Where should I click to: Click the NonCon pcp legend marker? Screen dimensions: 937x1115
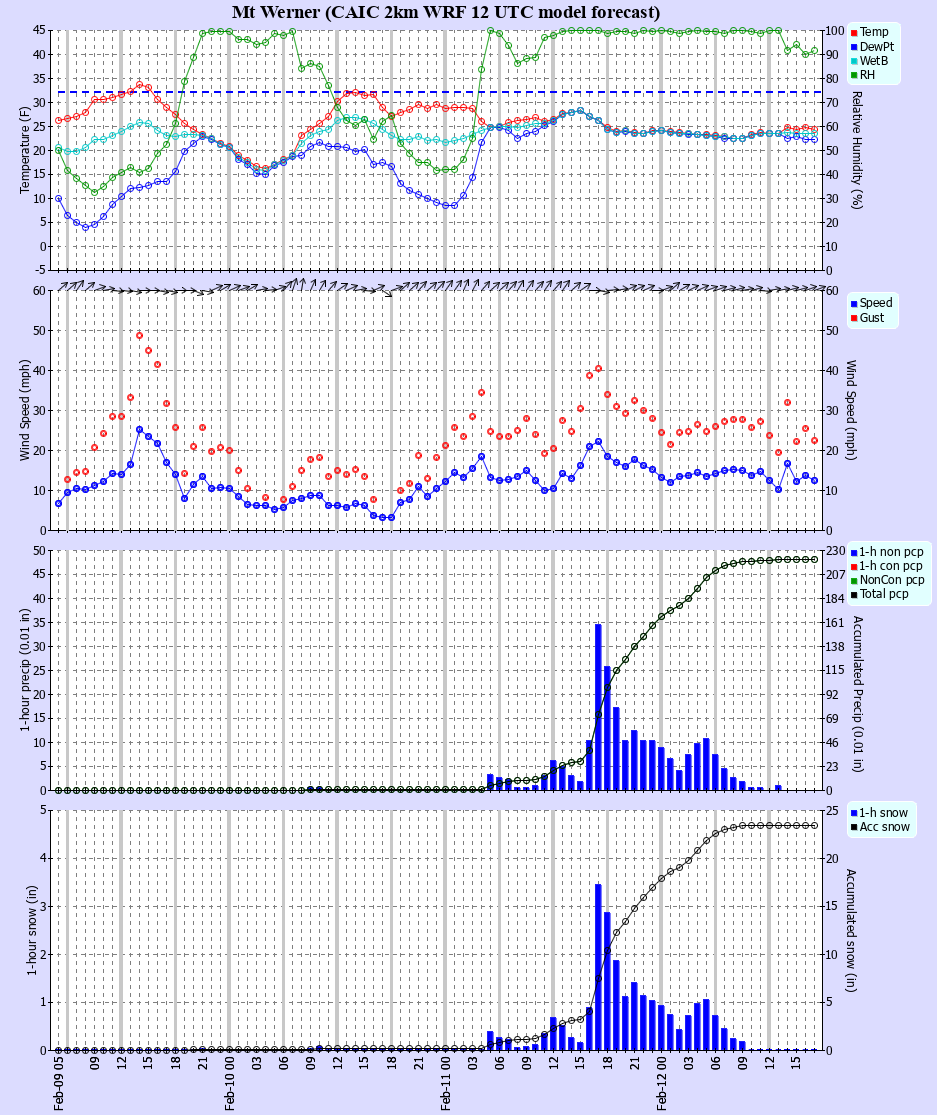[853, 579]
